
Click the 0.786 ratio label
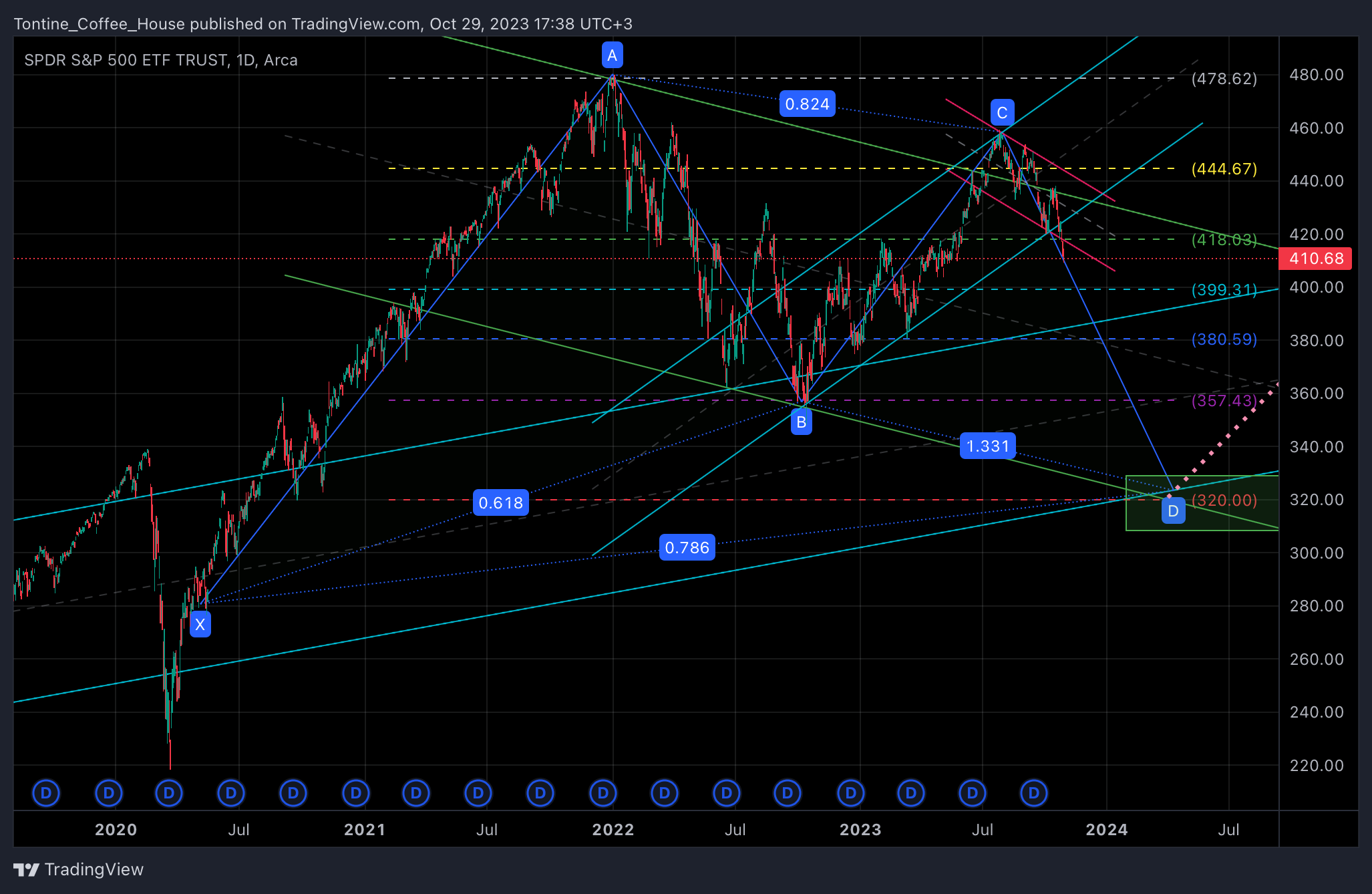pyautogui.click(x=687, y=547)
